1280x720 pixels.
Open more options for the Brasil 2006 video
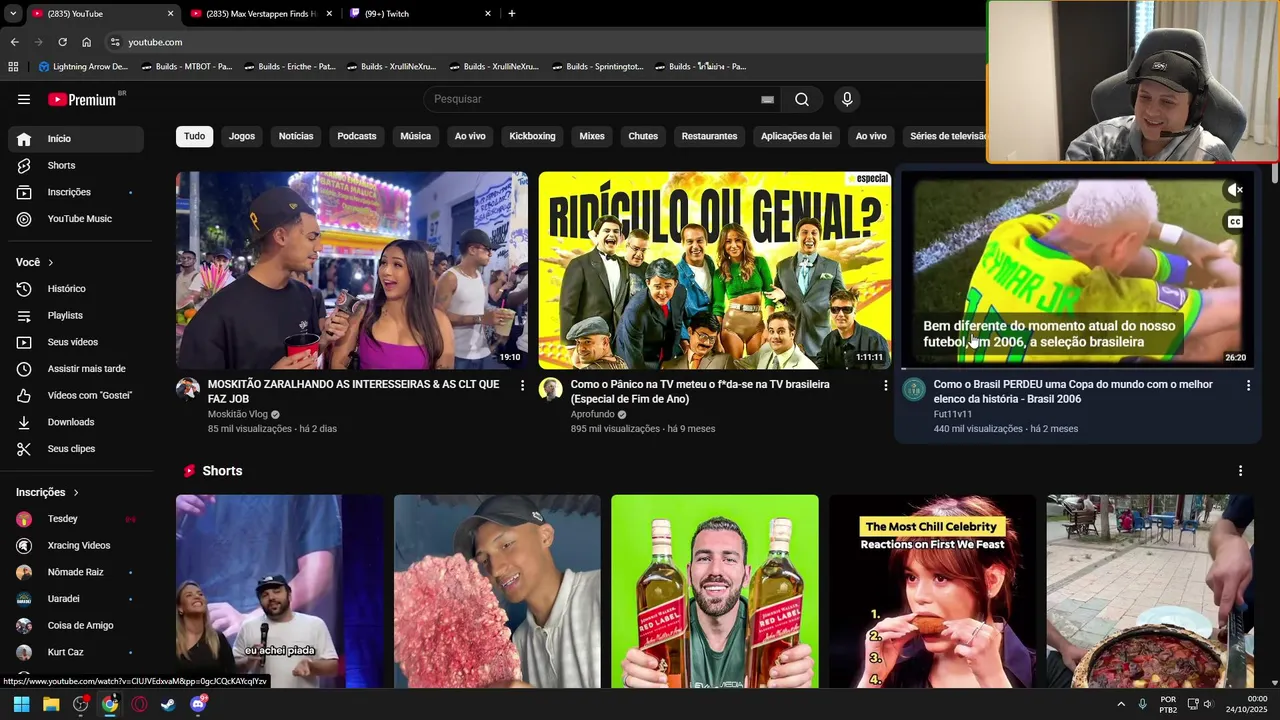pyautogui.click(x=1248, y=385)
